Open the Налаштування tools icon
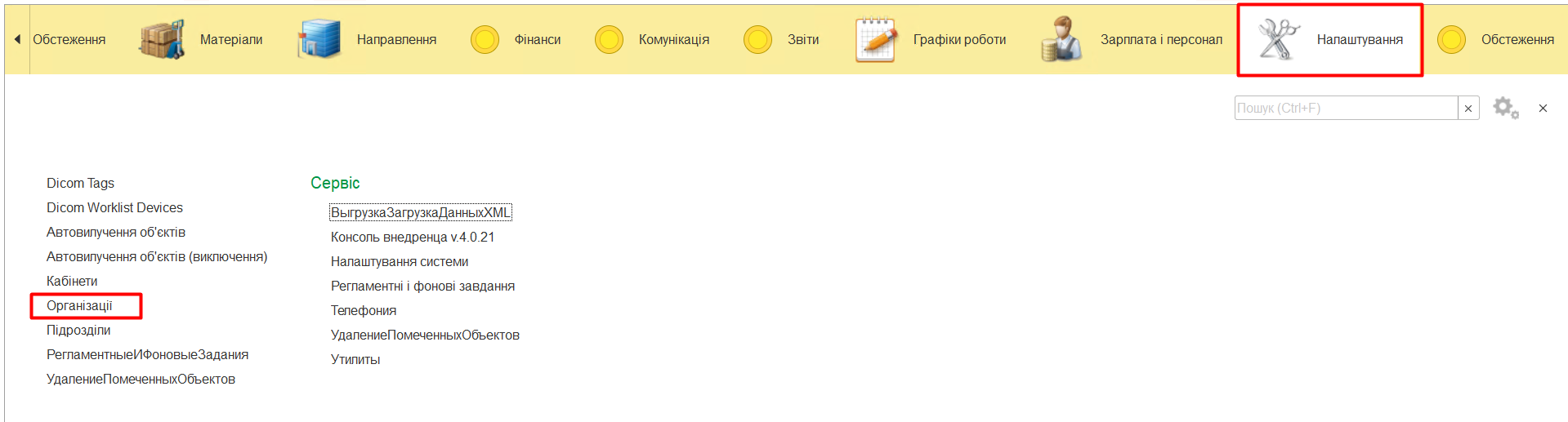 pyautogui.click(x=1278, y=40)
